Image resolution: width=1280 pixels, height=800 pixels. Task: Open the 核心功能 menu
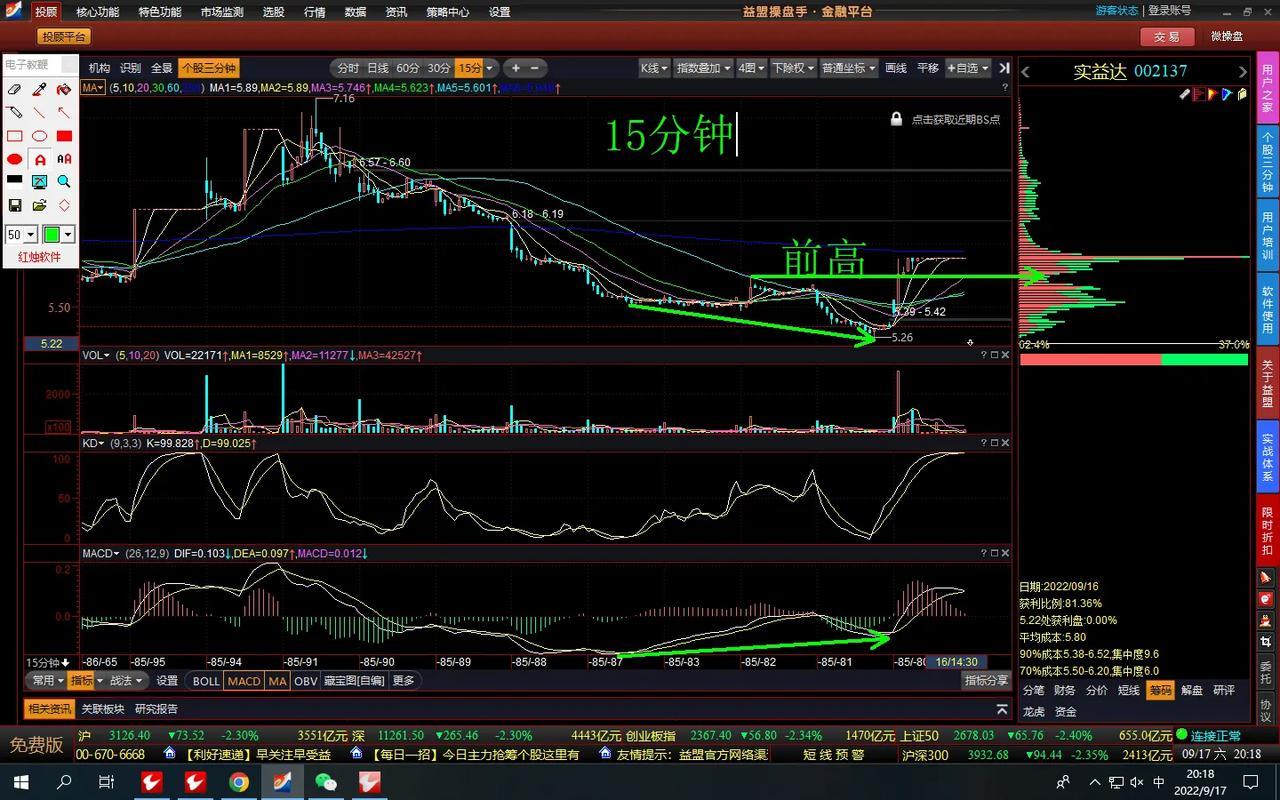point(97,12)
